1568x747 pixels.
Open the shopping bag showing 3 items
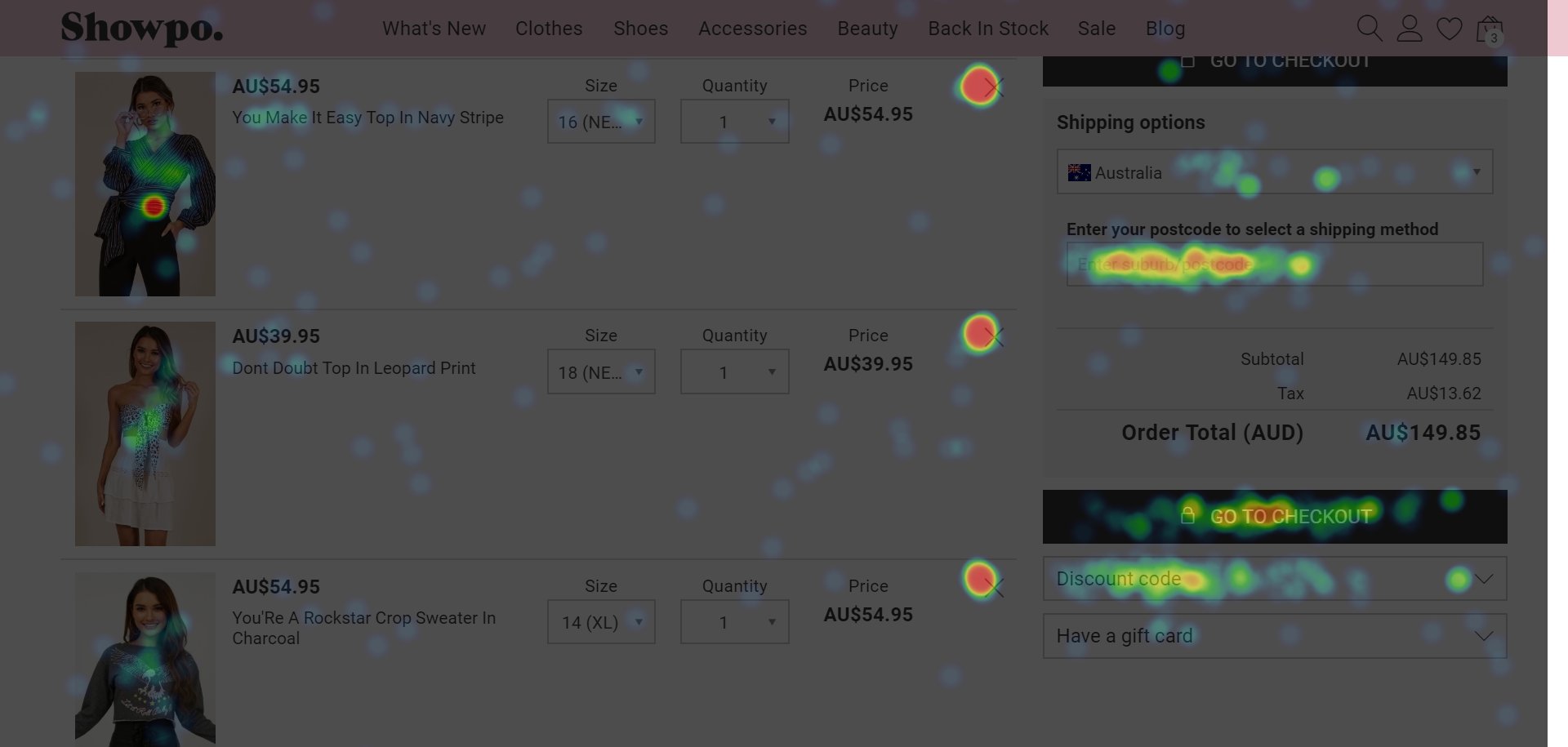click(1489, 28)
